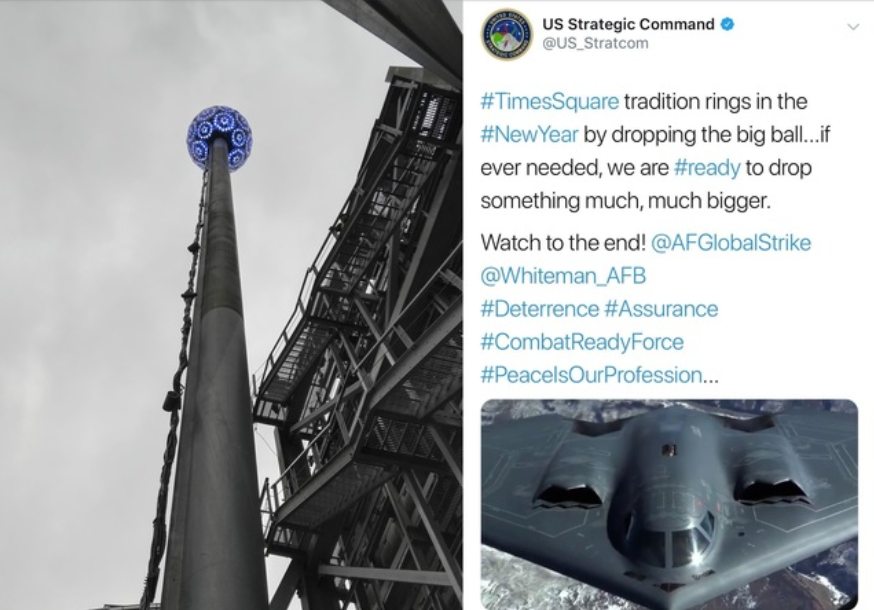
Task: Open the #Assurance hashtag
Action: coord(661,309)
